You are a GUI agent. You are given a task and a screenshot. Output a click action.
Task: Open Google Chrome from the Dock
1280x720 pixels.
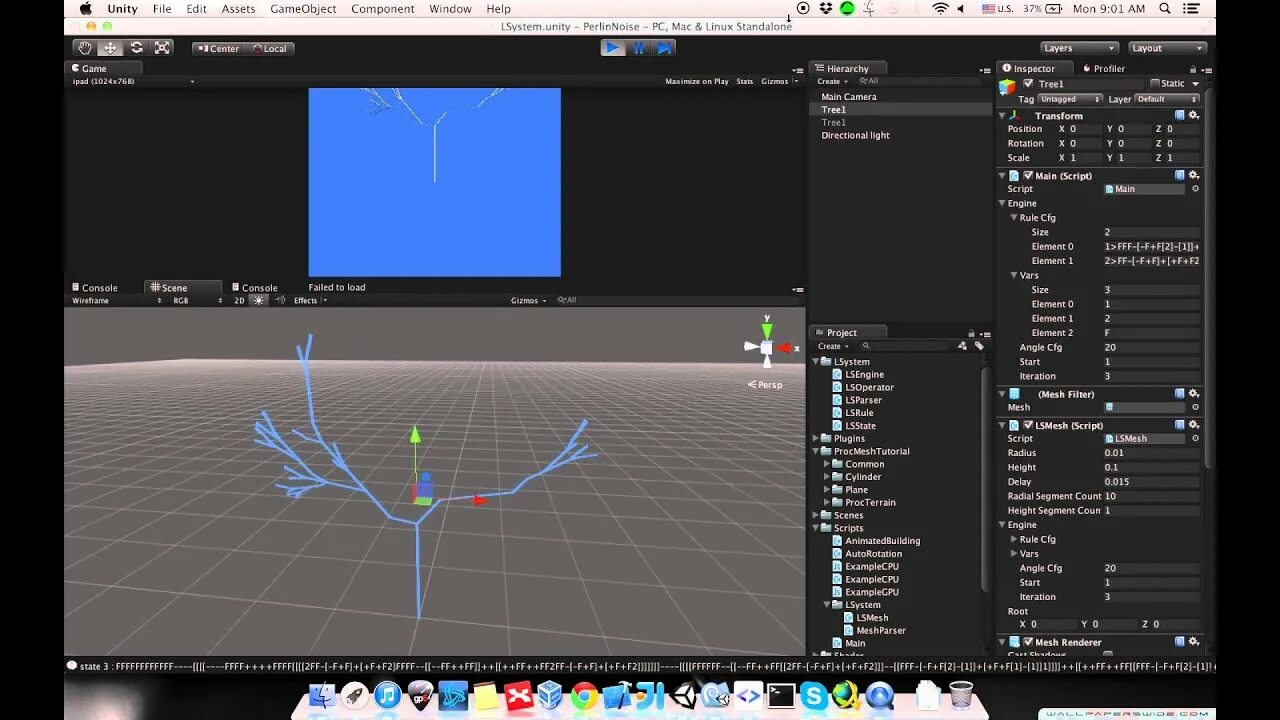pos(584,695)
